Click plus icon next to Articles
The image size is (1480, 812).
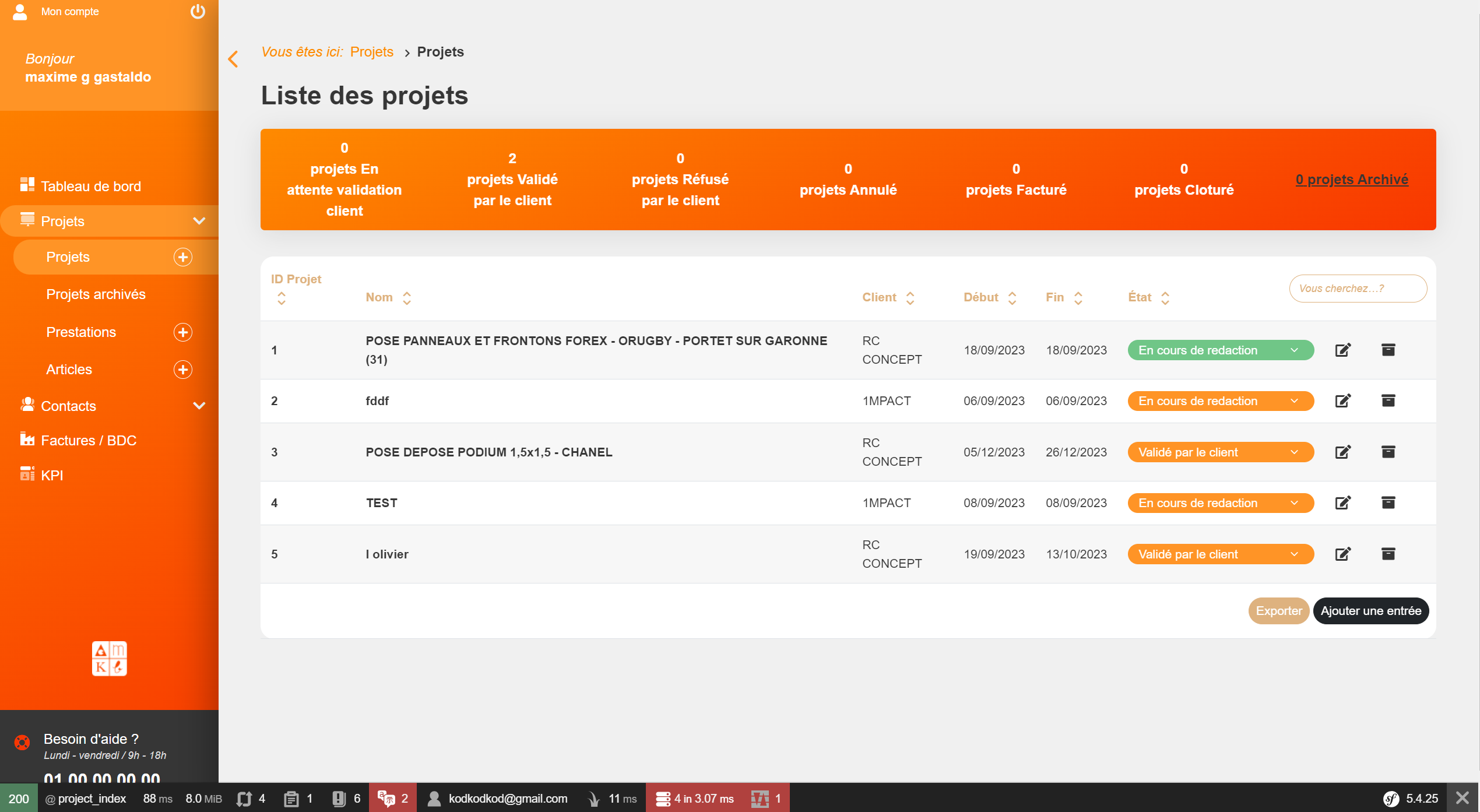[x=182, y=370]
